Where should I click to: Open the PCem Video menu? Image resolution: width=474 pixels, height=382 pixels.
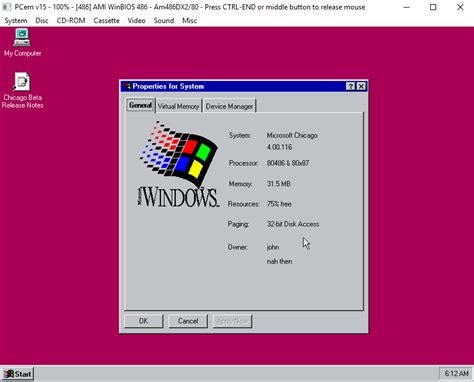pos(136,21)
